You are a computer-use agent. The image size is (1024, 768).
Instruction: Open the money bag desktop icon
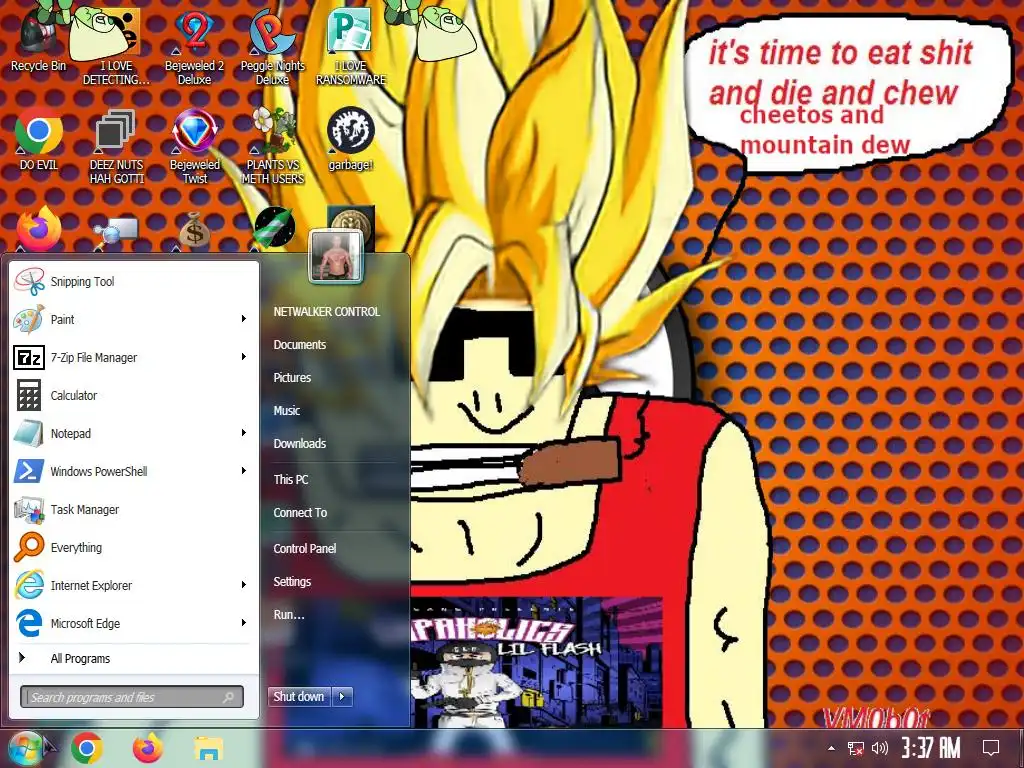(194, 230)
